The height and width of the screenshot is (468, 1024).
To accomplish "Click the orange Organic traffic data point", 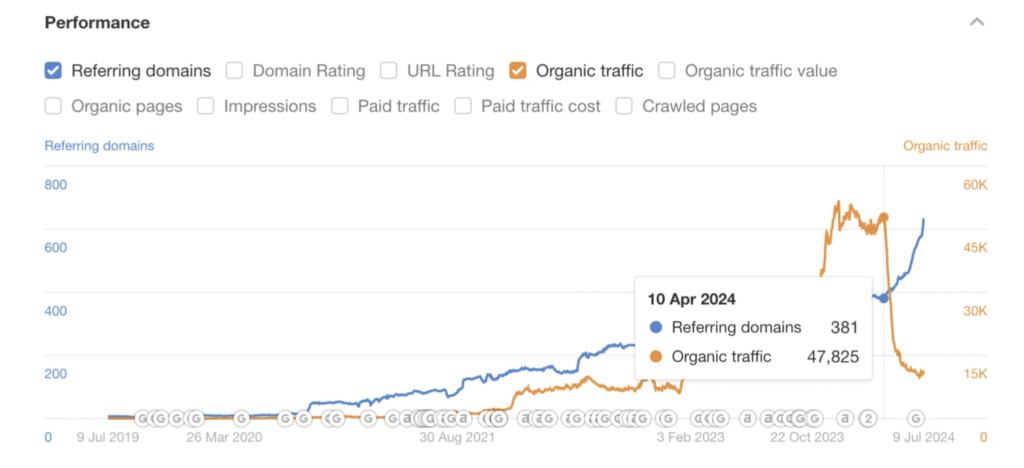I will pos(883,217).
